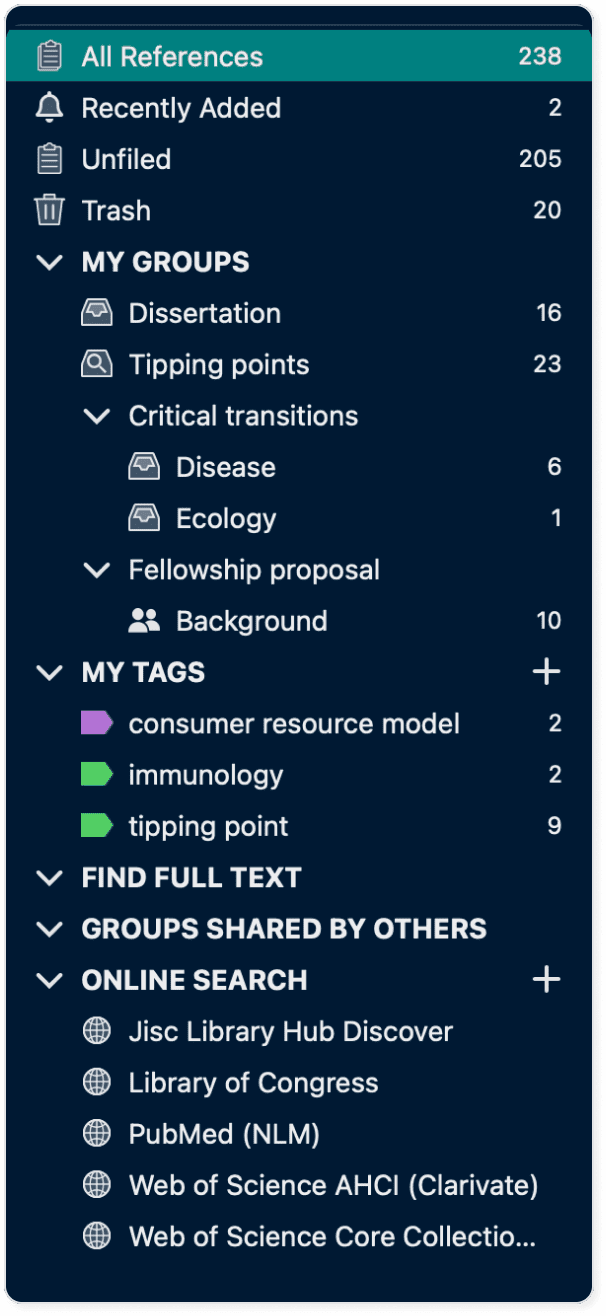
Task: Collapse the Critical transitions group set
Action: point(96,416)
